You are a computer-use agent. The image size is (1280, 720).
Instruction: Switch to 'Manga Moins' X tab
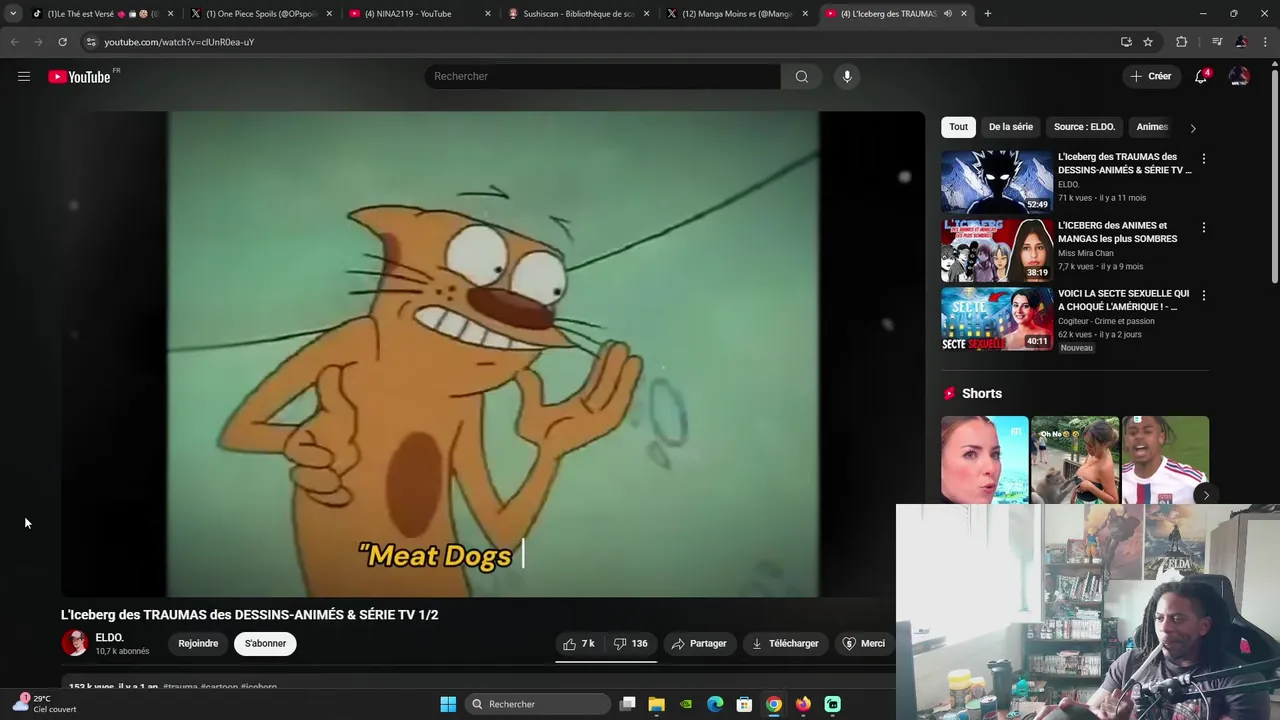coord(735,14)
